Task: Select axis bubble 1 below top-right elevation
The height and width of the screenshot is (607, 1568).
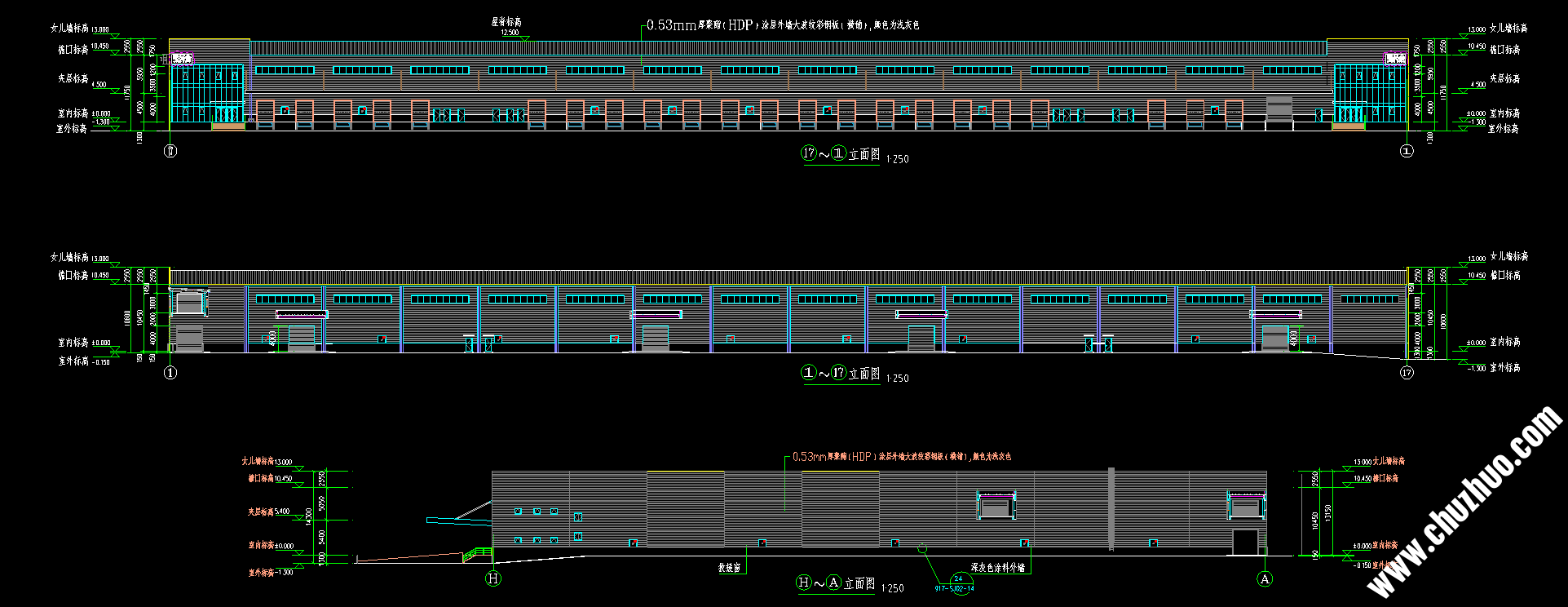Action: tap(1407, 150)
